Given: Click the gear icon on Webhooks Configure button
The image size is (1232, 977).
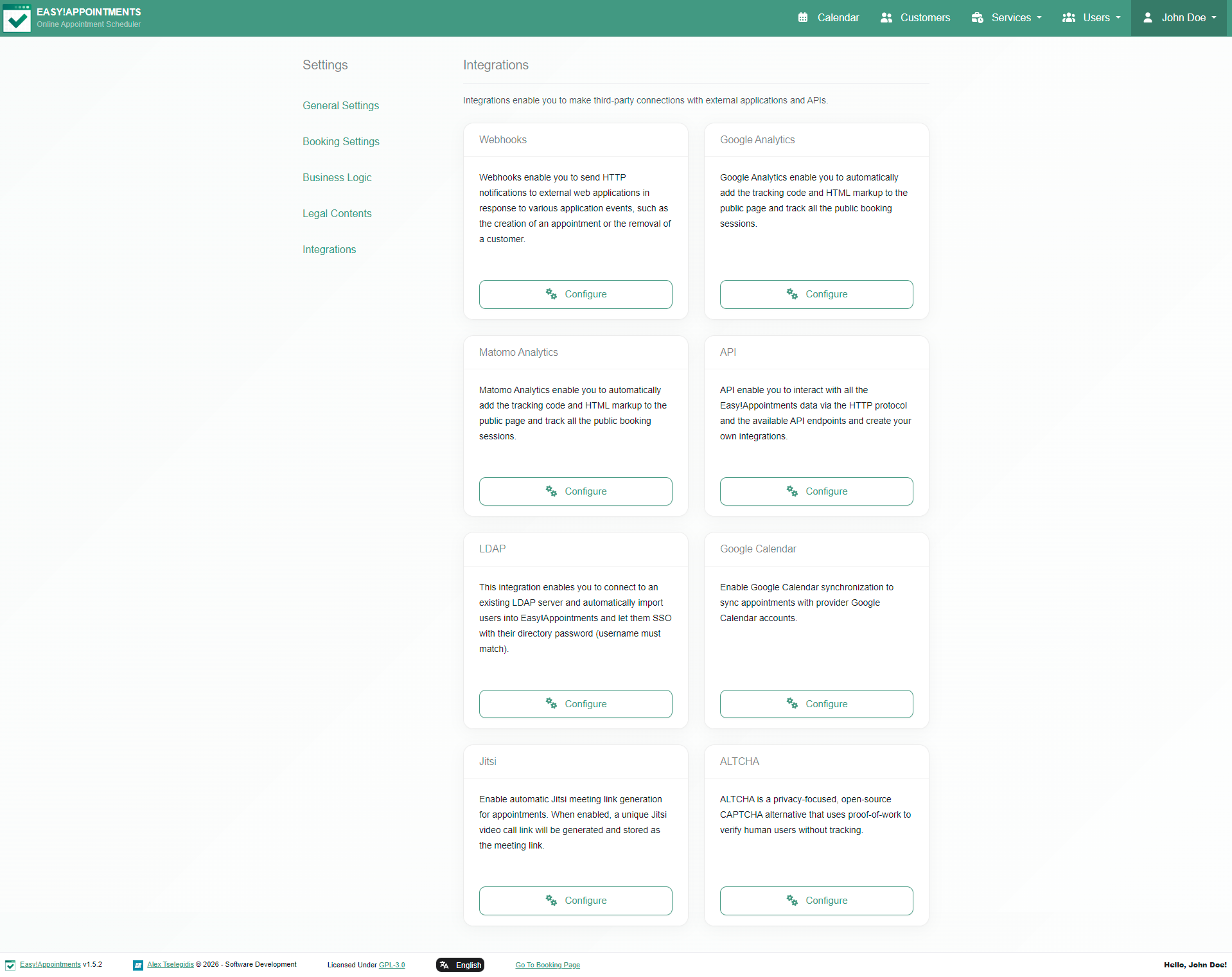Looking at the screenshot, I should click(550, 294).
